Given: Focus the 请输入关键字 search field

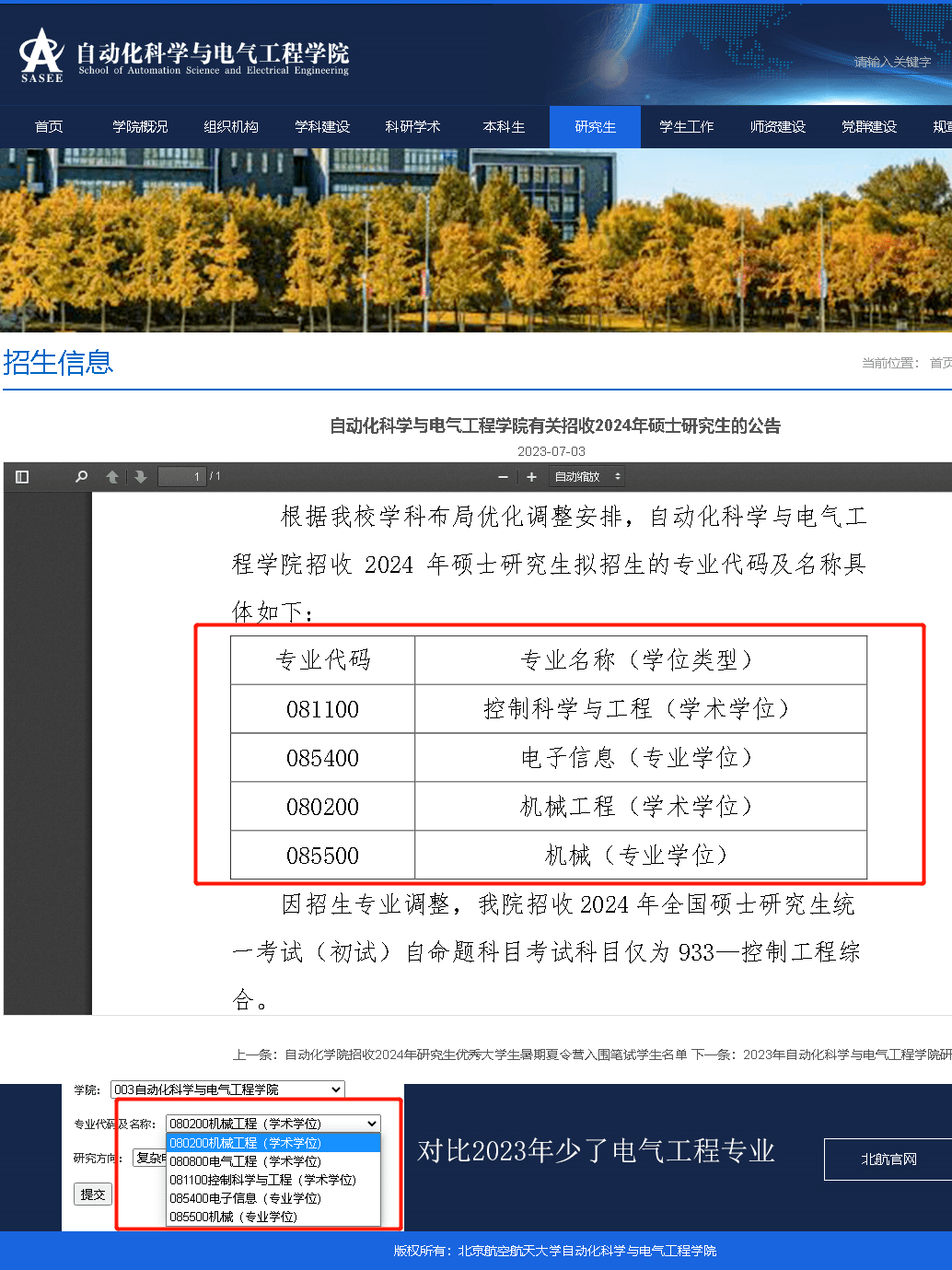Looking at the screenshot, I should click(x=891, y=62).
